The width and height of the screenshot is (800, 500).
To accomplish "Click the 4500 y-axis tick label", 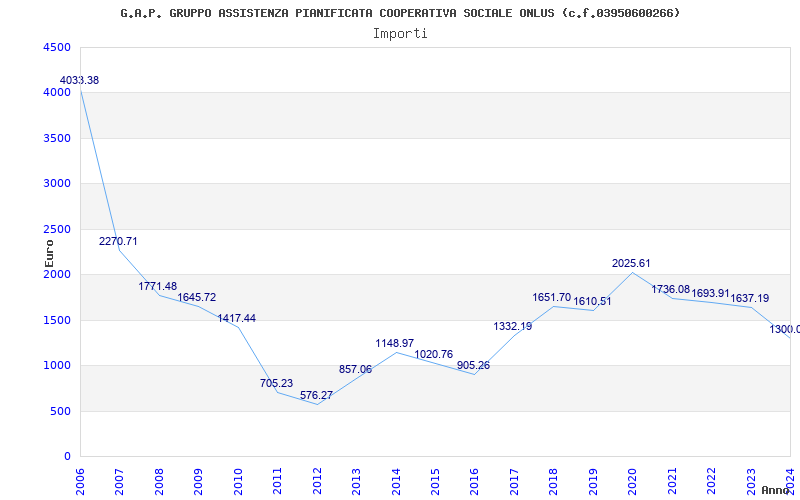I will tap(58, 47).
